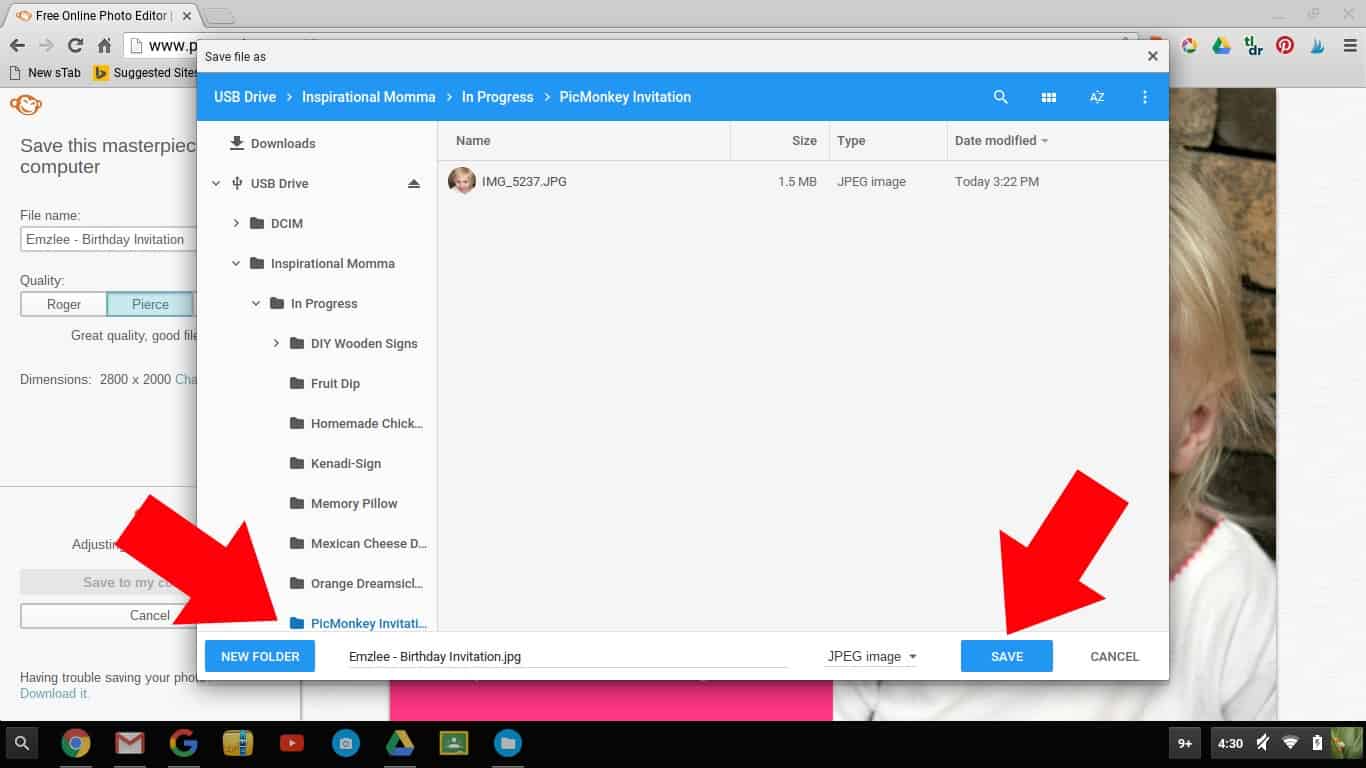
Task: Open the three-dot more options menu
Action: tap(1144, 97)
